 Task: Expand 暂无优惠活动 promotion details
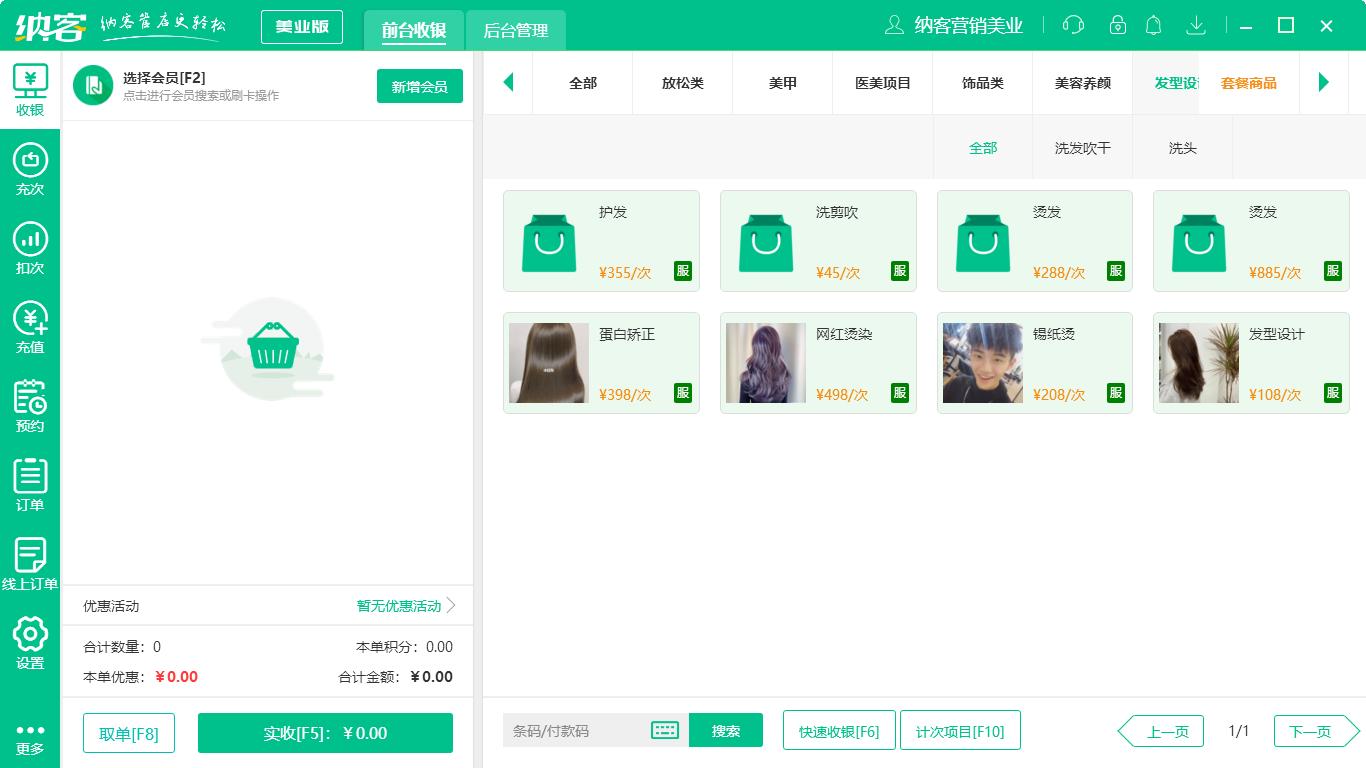[x=398, y=606]
